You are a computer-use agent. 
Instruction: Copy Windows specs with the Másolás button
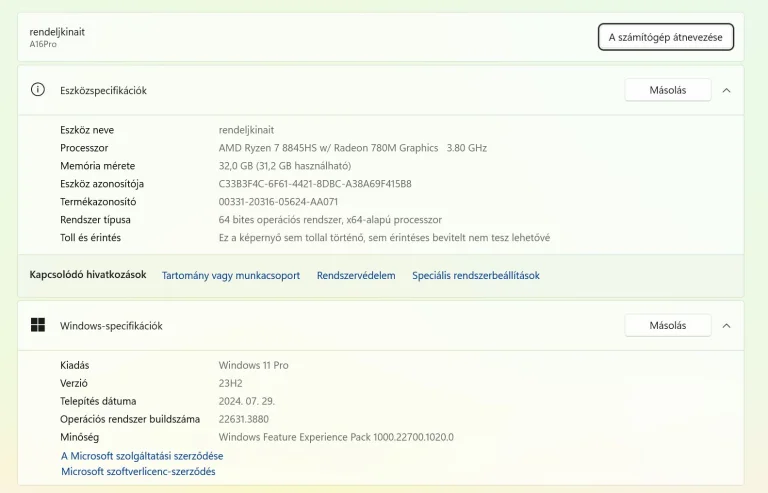(668, 326)
